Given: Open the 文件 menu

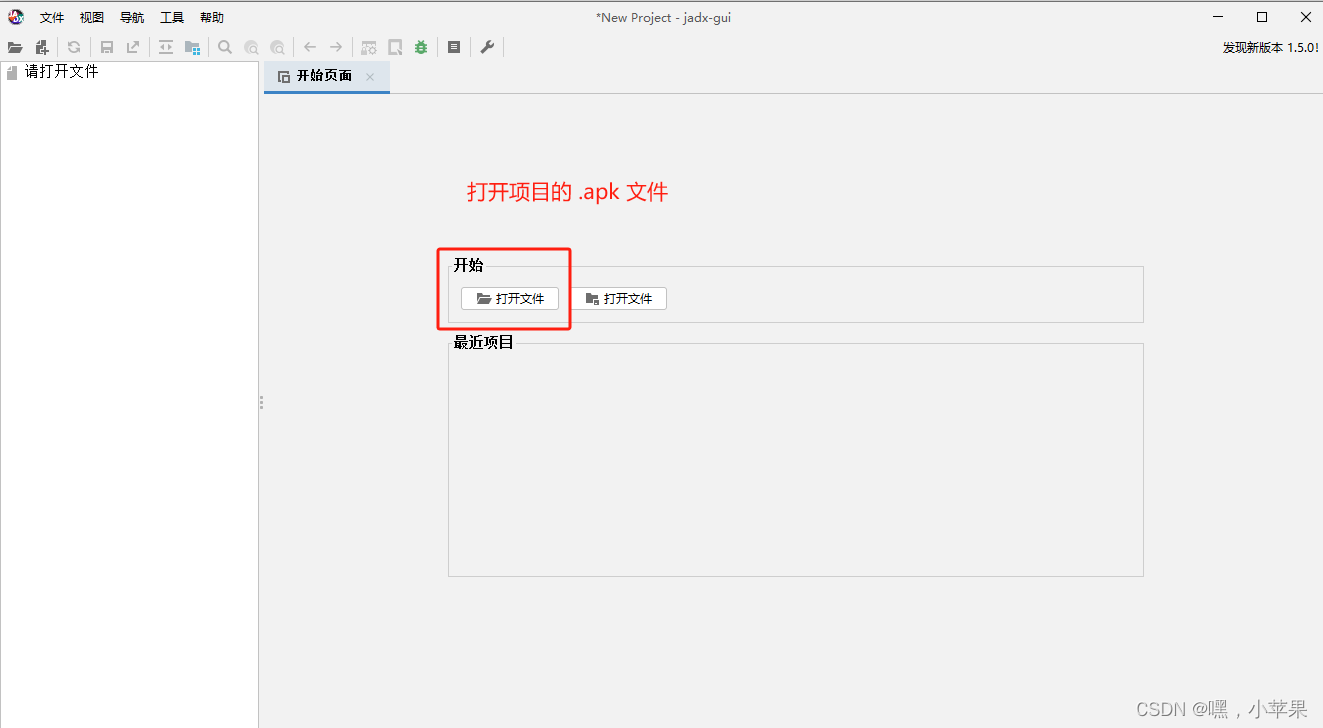Looking at the screenshot, I should (x=52, y=18).
